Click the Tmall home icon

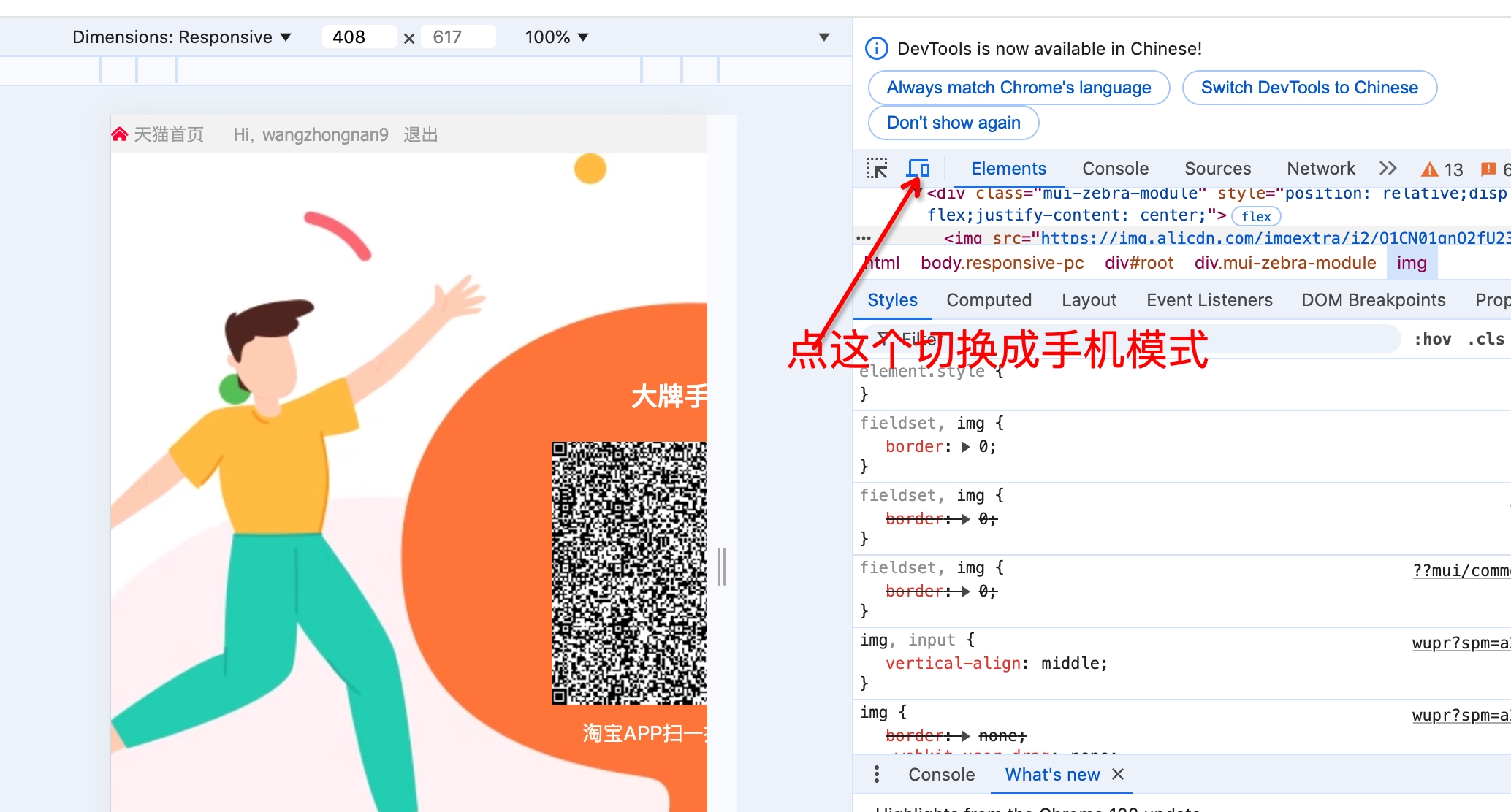[x=120, y=134]
